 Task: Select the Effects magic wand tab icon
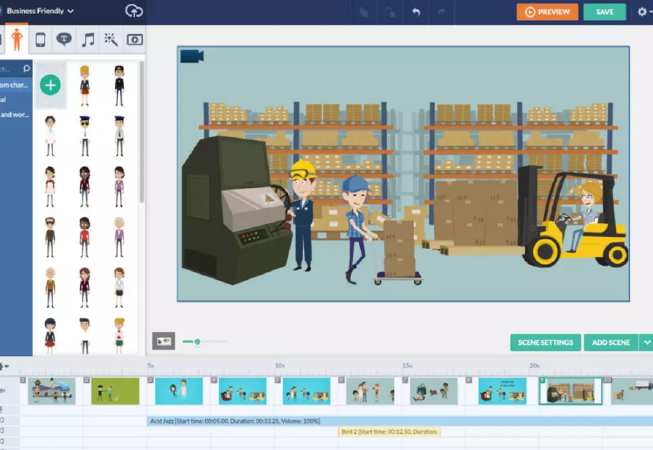(x=111, y=40)
